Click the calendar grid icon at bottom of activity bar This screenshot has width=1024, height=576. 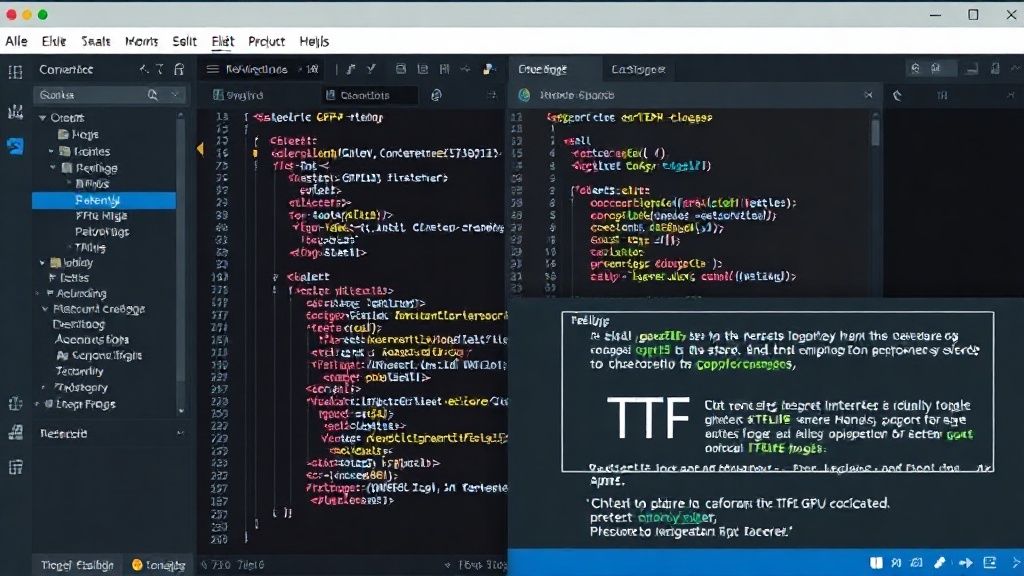click(16, 467)
